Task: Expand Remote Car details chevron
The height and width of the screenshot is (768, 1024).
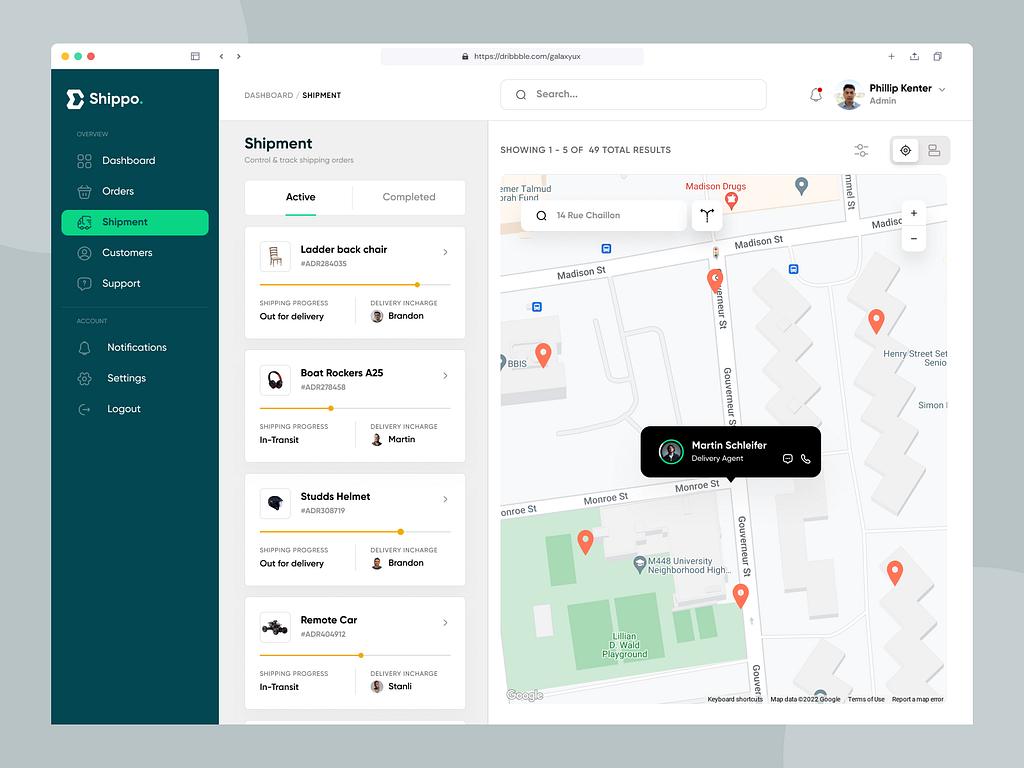Action: click(445, 622)
